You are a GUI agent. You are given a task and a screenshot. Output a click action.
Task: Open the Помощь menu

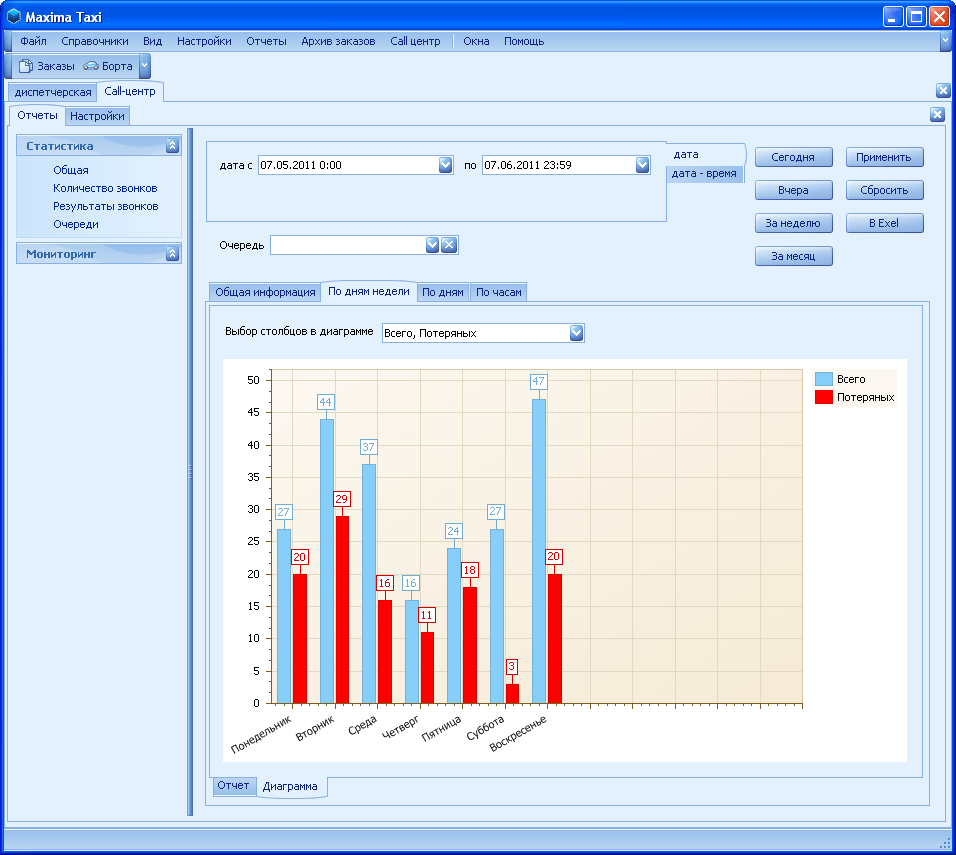[524, 41]
